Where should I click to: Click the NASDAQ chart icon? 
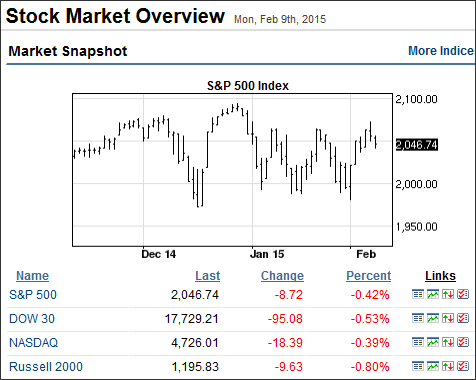(433, 342)
